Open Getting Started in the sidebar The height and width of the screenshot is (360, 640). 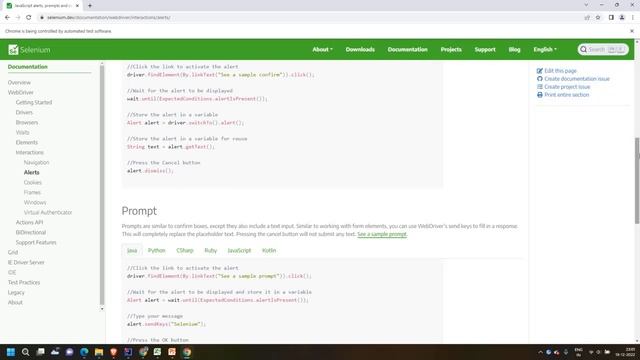[x=34, y=102]
